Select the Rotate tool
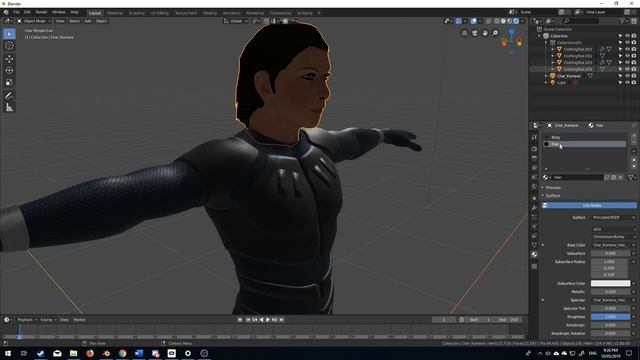Viewport: 640px width, 360px height. point(9,70)
